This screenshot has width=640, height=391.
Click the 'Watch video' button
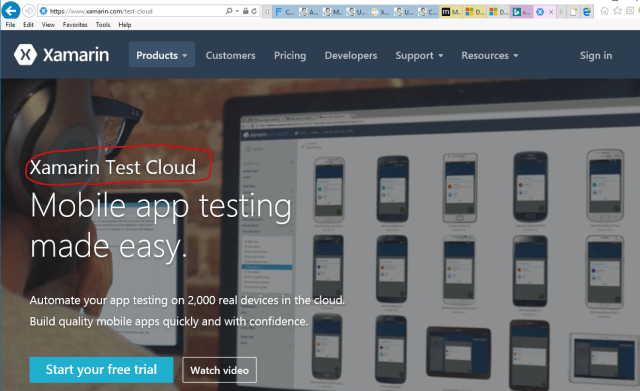(220, 370)
